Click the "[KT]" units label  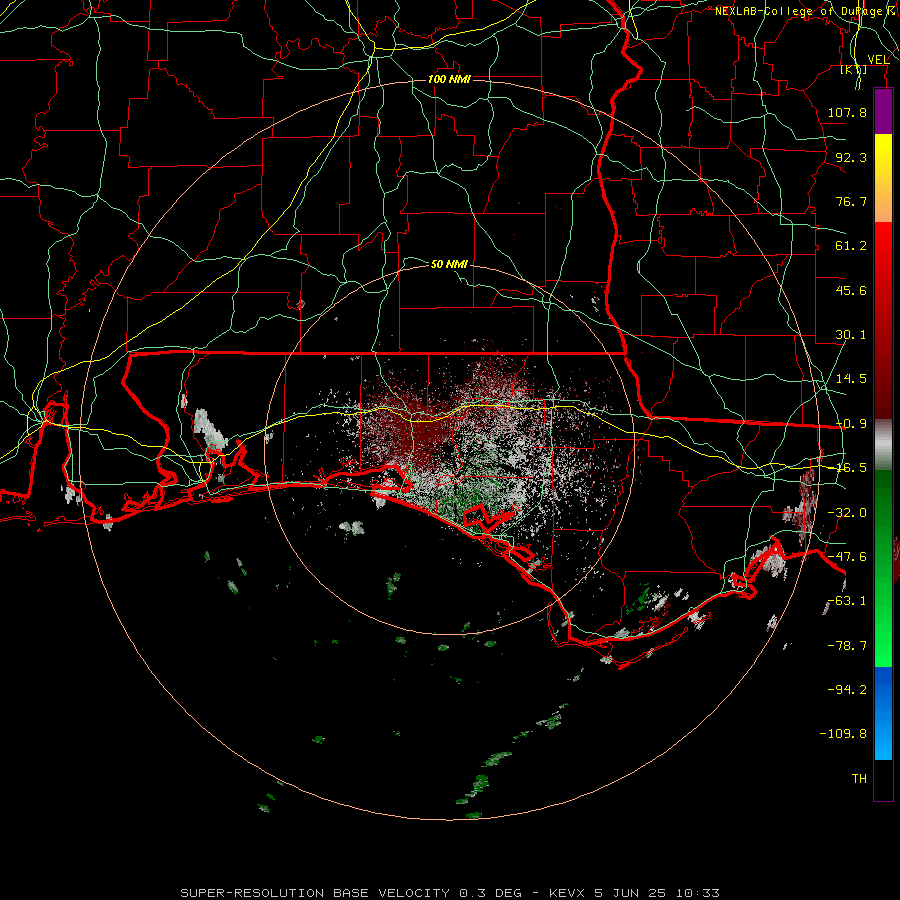click(854, 69)
